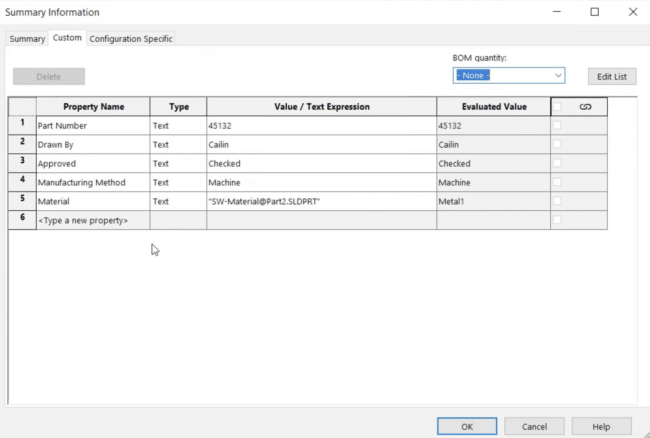Click the 'Part Number' property name cell

coord(93,126)
